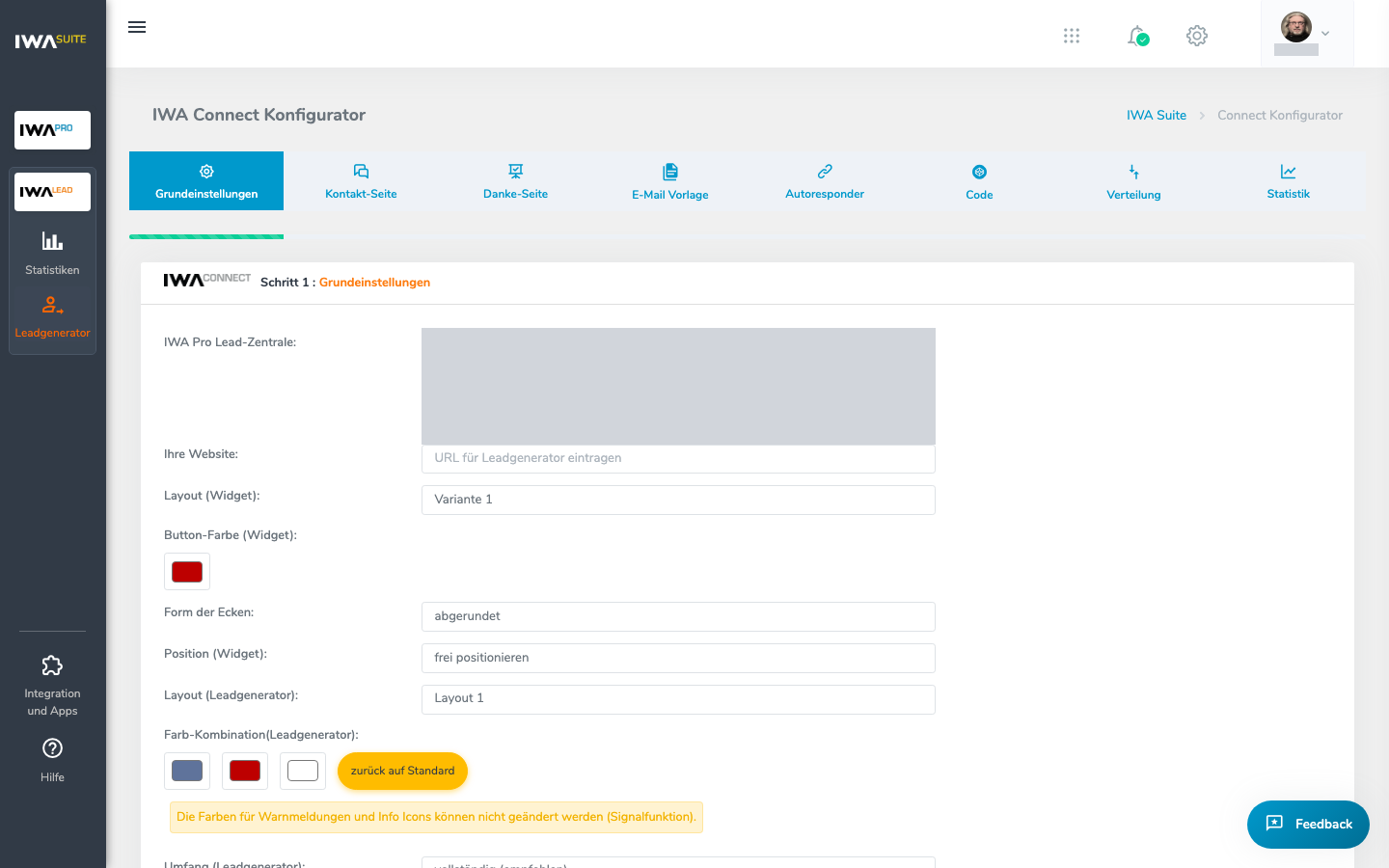Click the IWA Connect logo in panel header
This screenshot has width=1389, height=868.
click(206, 280)
